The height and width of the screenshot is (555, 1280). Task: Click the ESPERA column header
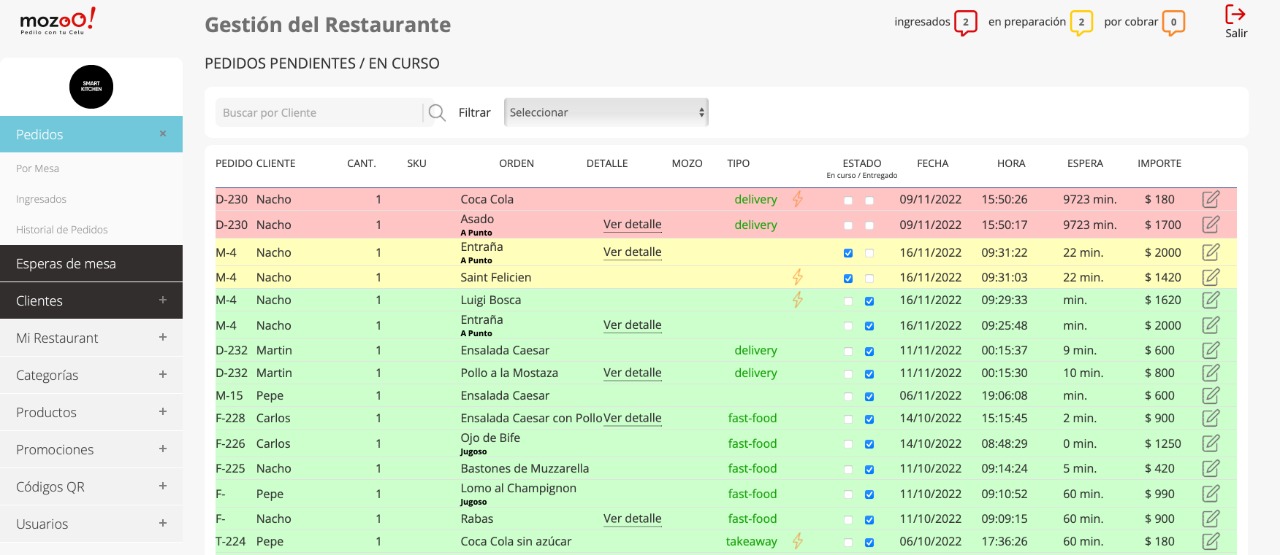(x=1085, y=163)
